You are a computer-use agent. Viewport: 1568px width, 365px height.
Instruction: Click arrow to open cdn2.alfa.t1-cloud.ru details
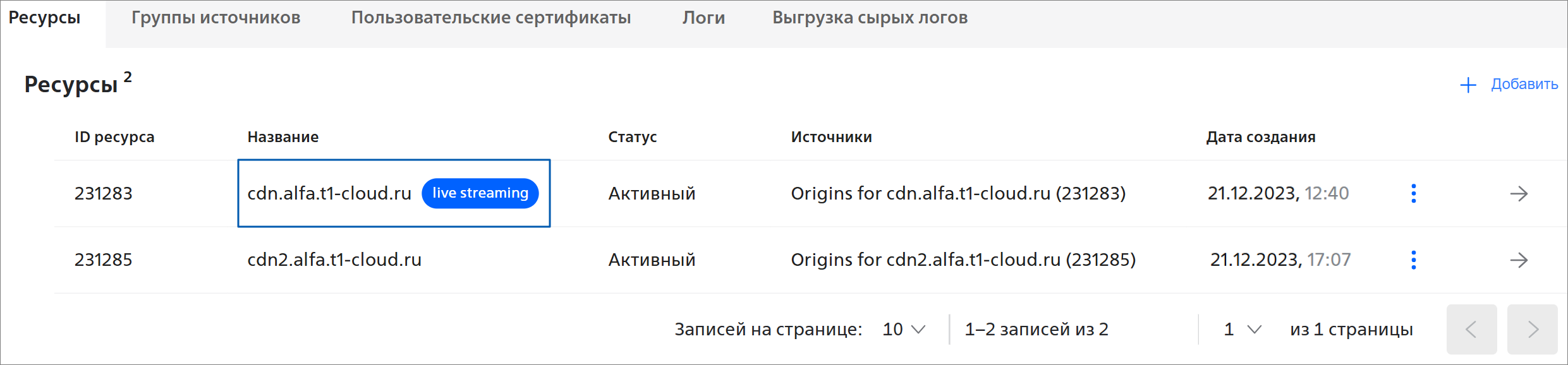1519,260
